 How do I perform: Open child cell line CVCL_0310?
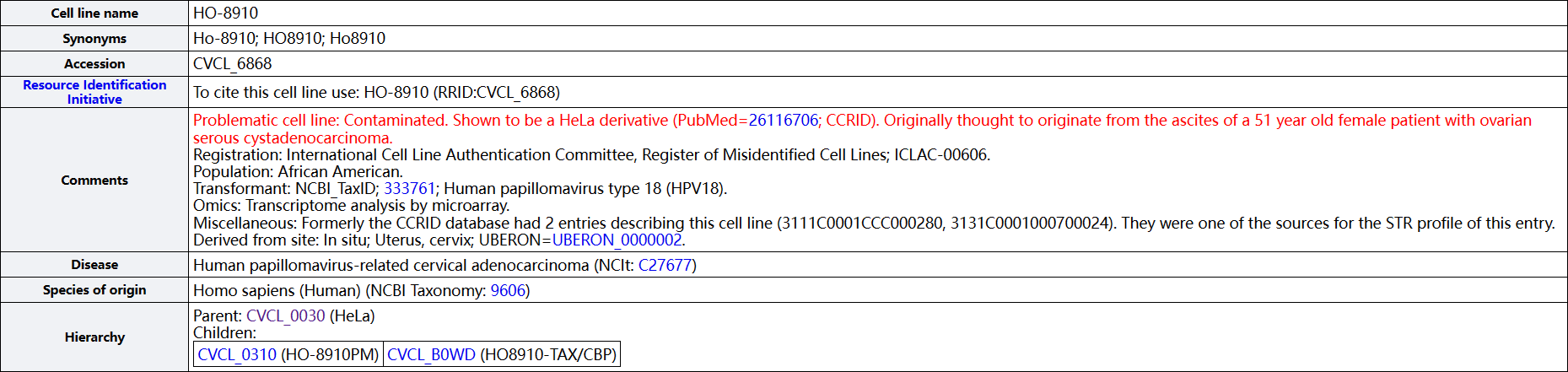click(237, 355)
